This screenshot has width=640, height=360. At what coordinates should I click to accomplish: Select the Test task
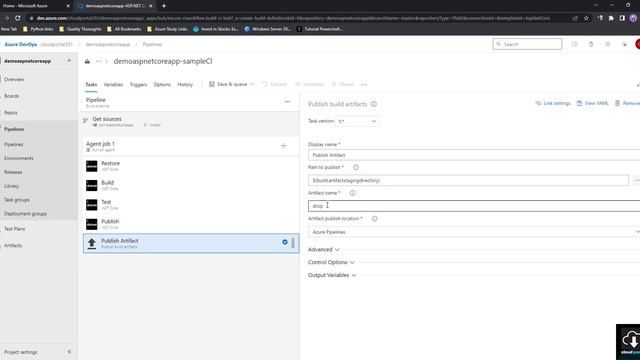[191, 204]
